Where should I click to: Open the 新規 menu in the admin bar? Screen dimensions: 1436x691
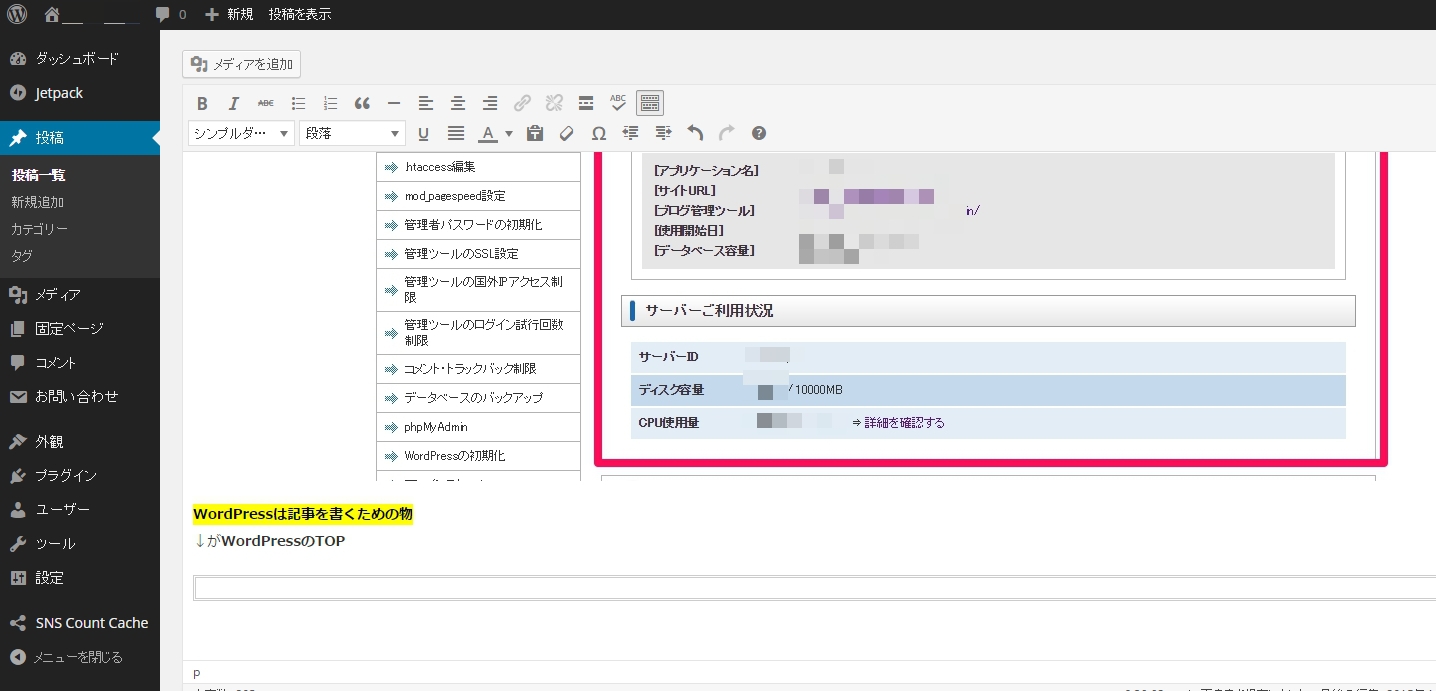[229, 15]
